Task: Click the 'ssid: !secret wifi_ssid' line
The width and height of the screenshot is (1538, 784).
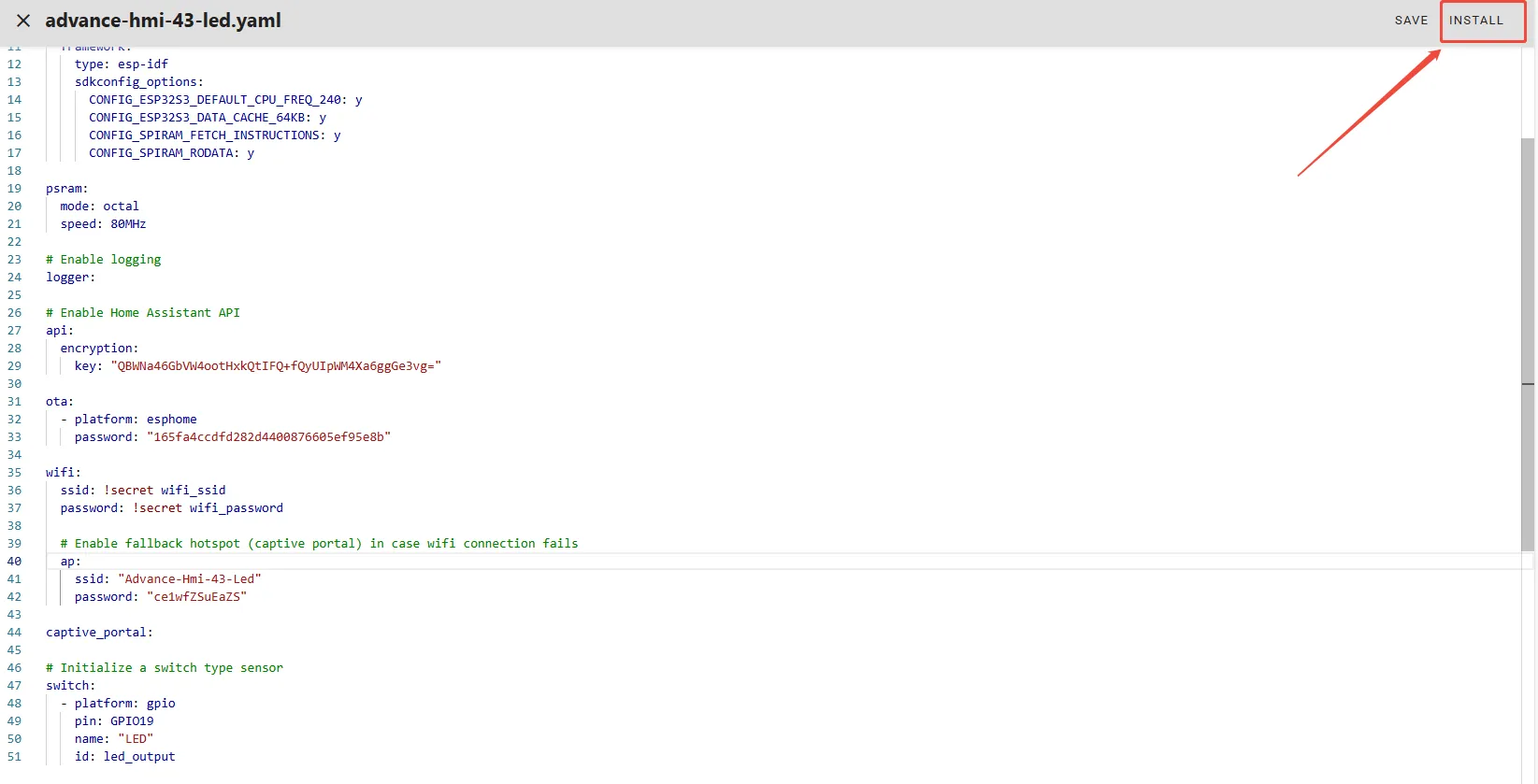Action: click(x=143, y=491)
